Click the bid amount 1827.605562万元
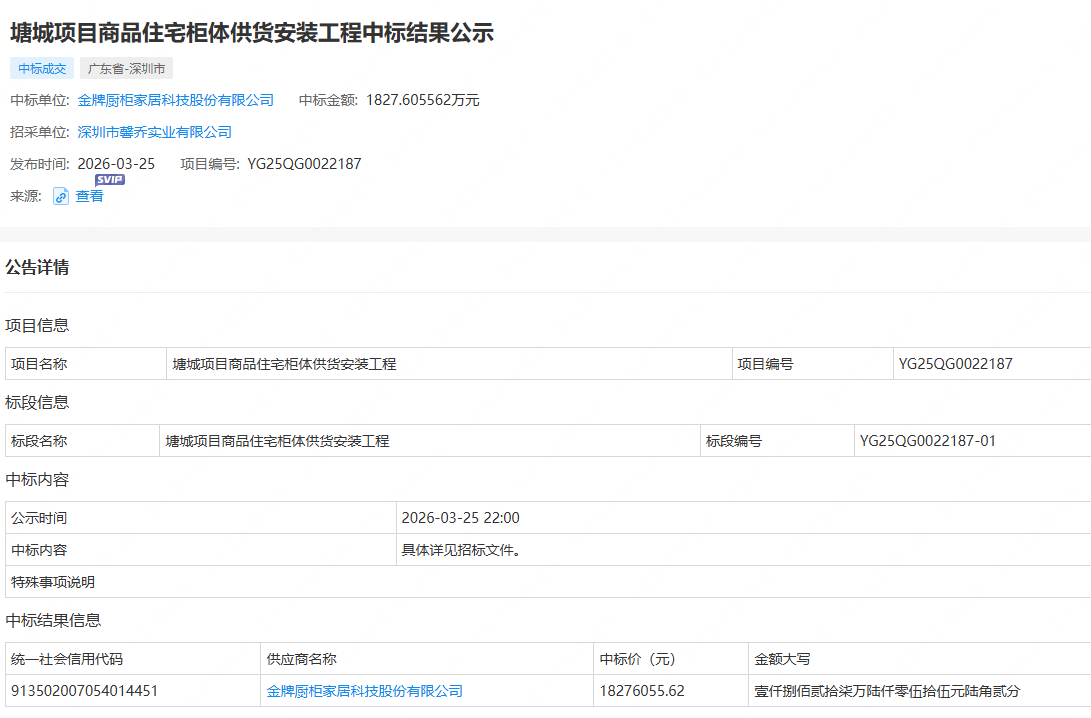Screen dimensions: 1091x718 (423, 100)
